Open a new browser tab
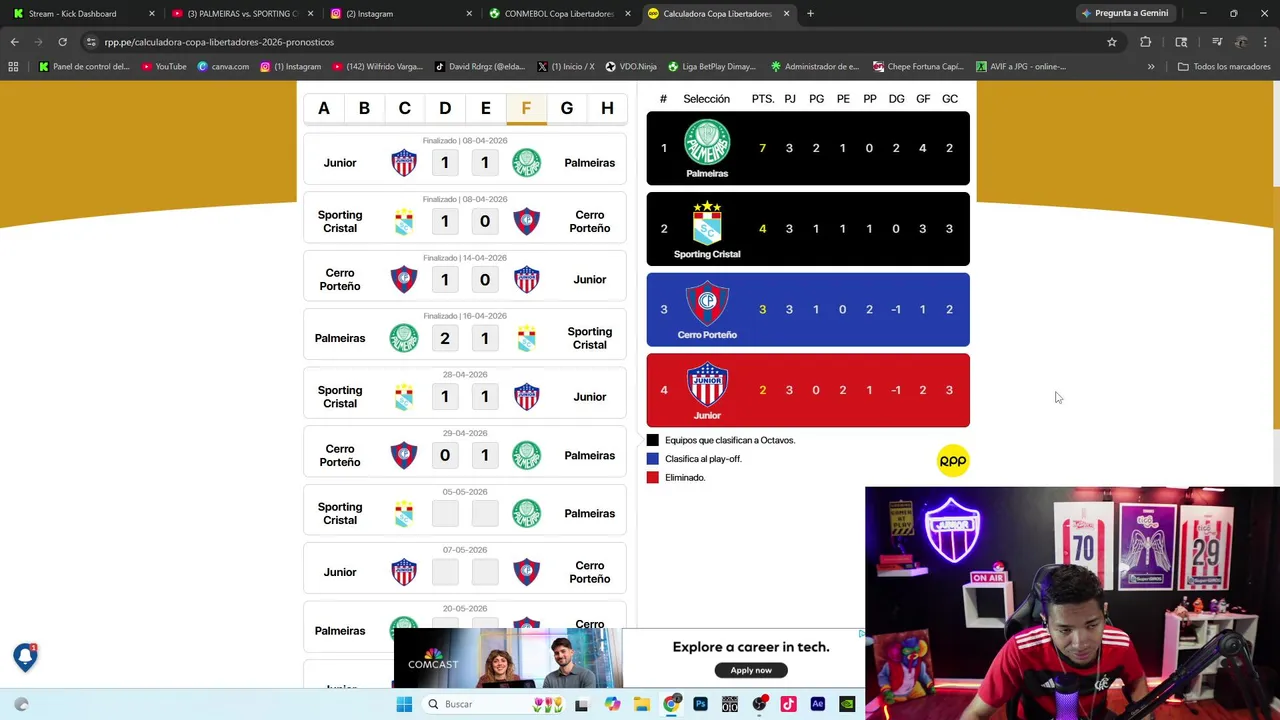The width and height of the screenshot is (1280, 720). pyautogui.click(x=810, y=13)
